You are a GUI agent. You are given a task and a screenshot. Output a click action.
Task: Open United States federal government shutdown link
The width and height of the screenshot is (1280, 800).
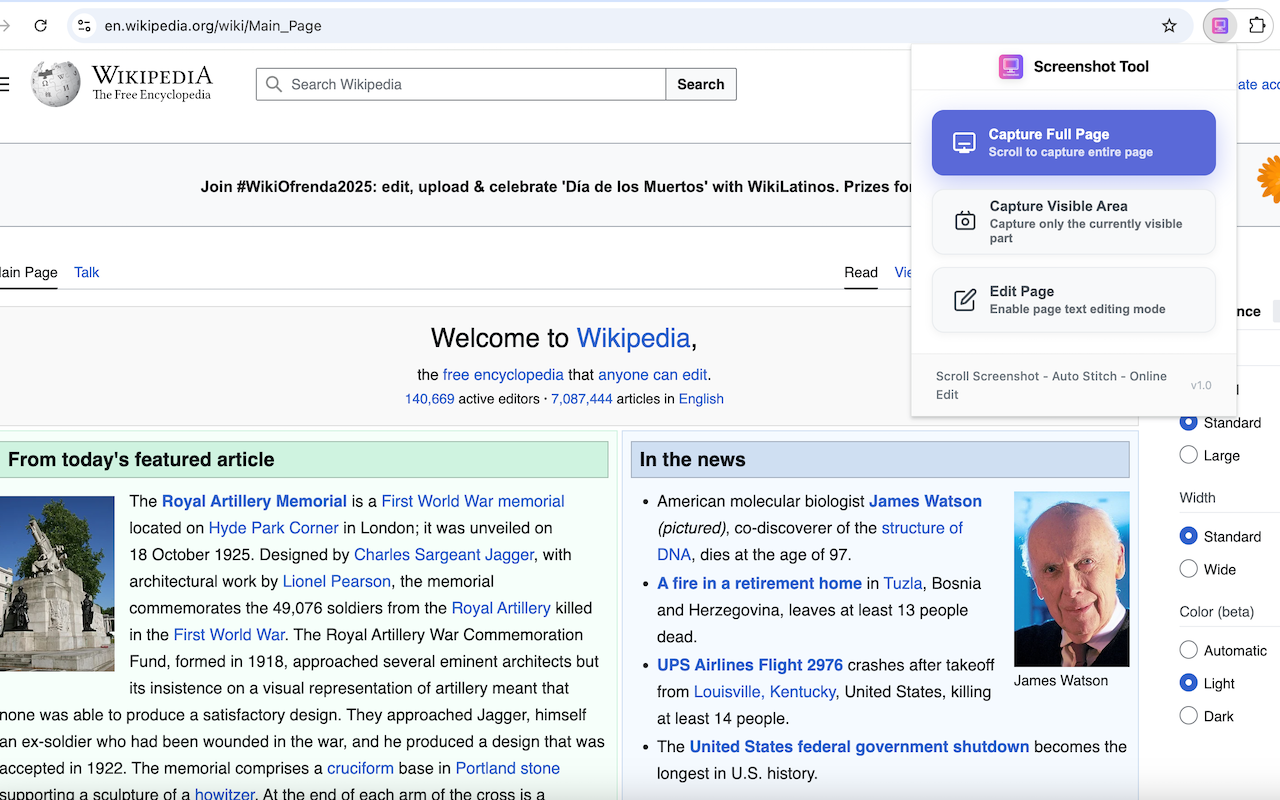coord(859,747)
